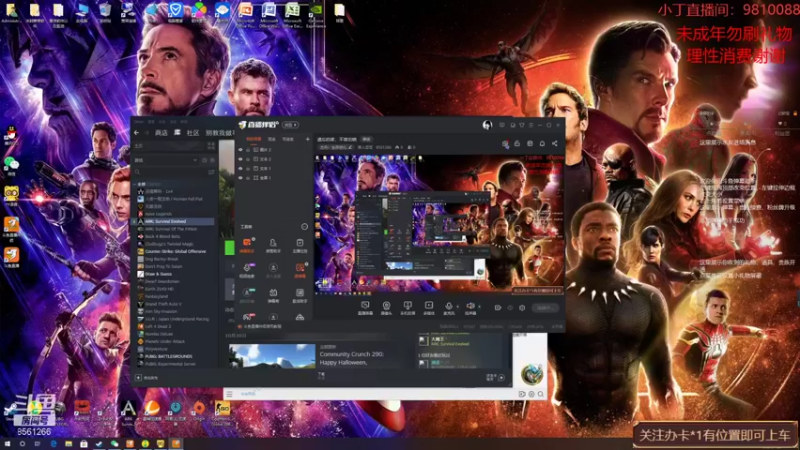Open 商店 tab in Steam window
Screen dimensions: 800x450
pyautogui.click(x=161, y=133)
